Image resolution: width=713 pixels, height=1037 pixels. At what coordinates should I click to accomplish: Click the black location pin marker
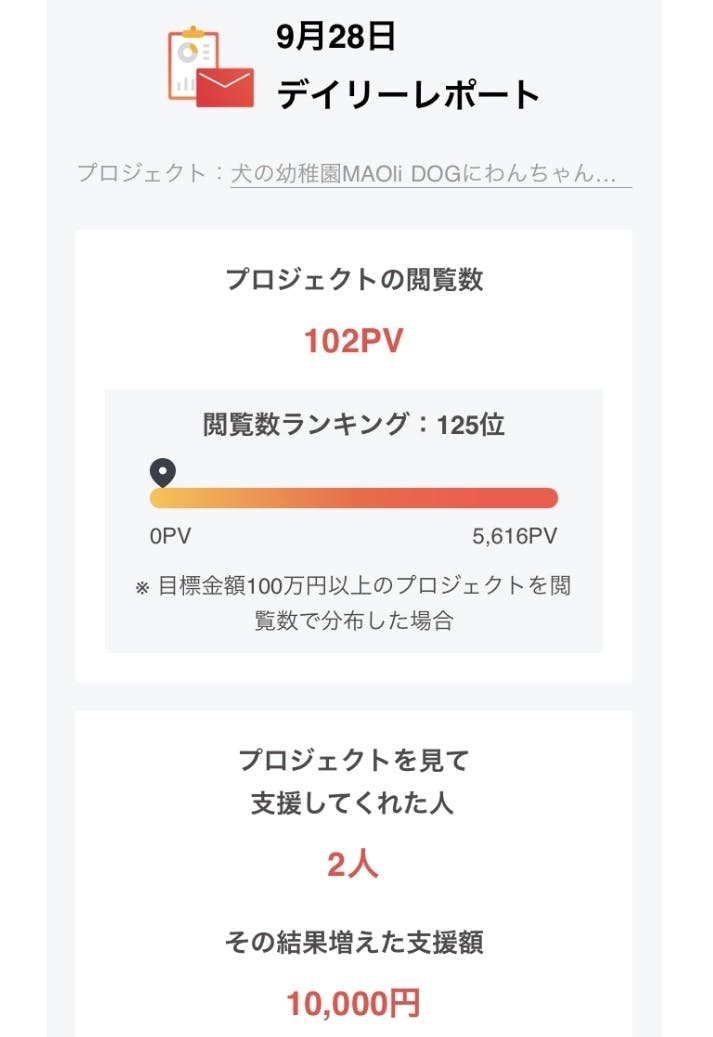162,472
